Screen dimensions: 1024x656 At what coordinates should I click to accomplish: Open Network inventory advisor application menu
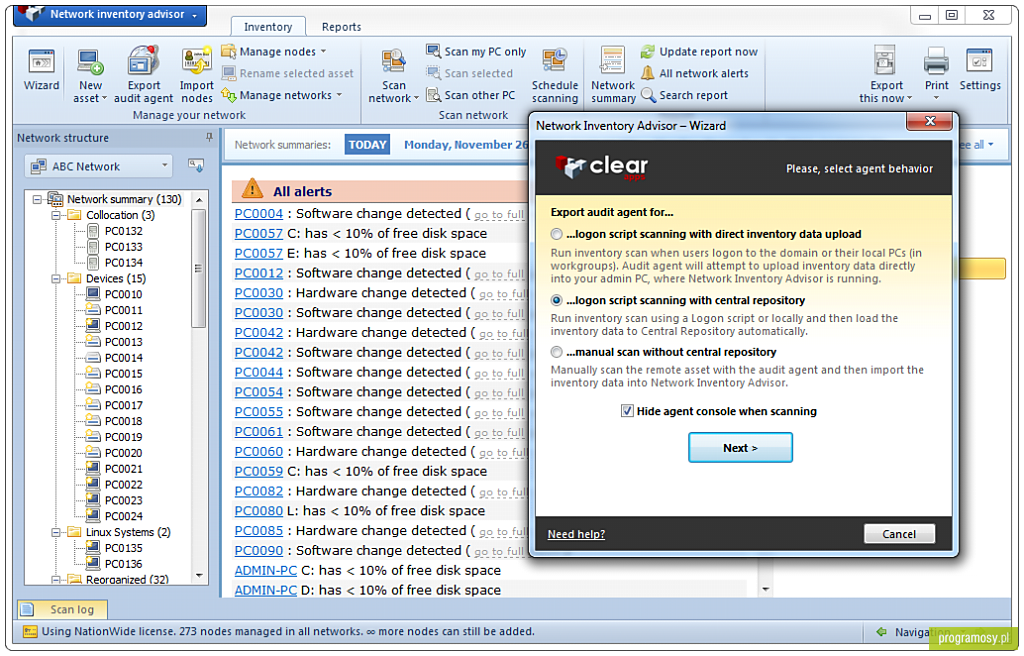(110, 14)
